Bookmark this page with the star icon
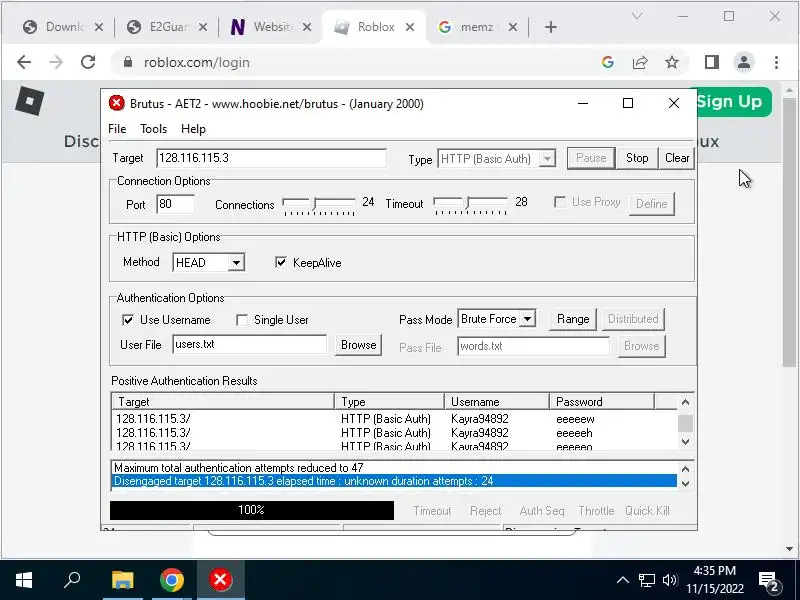 point(672,62)
